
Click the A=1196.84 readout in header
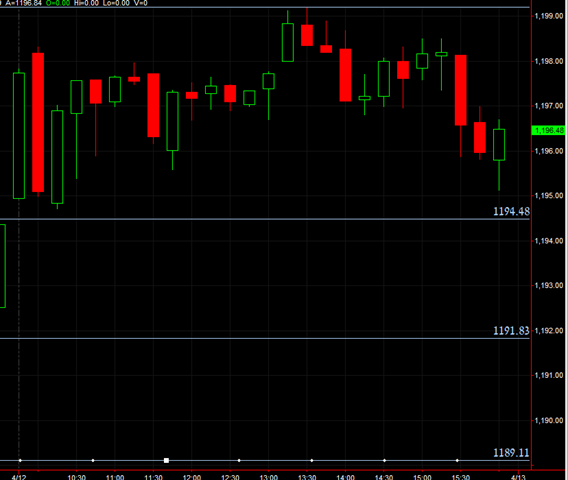(x=24, y=3)
